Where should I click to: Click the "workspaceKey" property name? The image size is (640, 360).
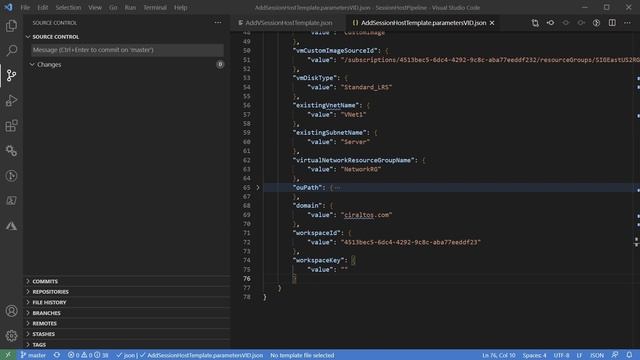point(320,260)
